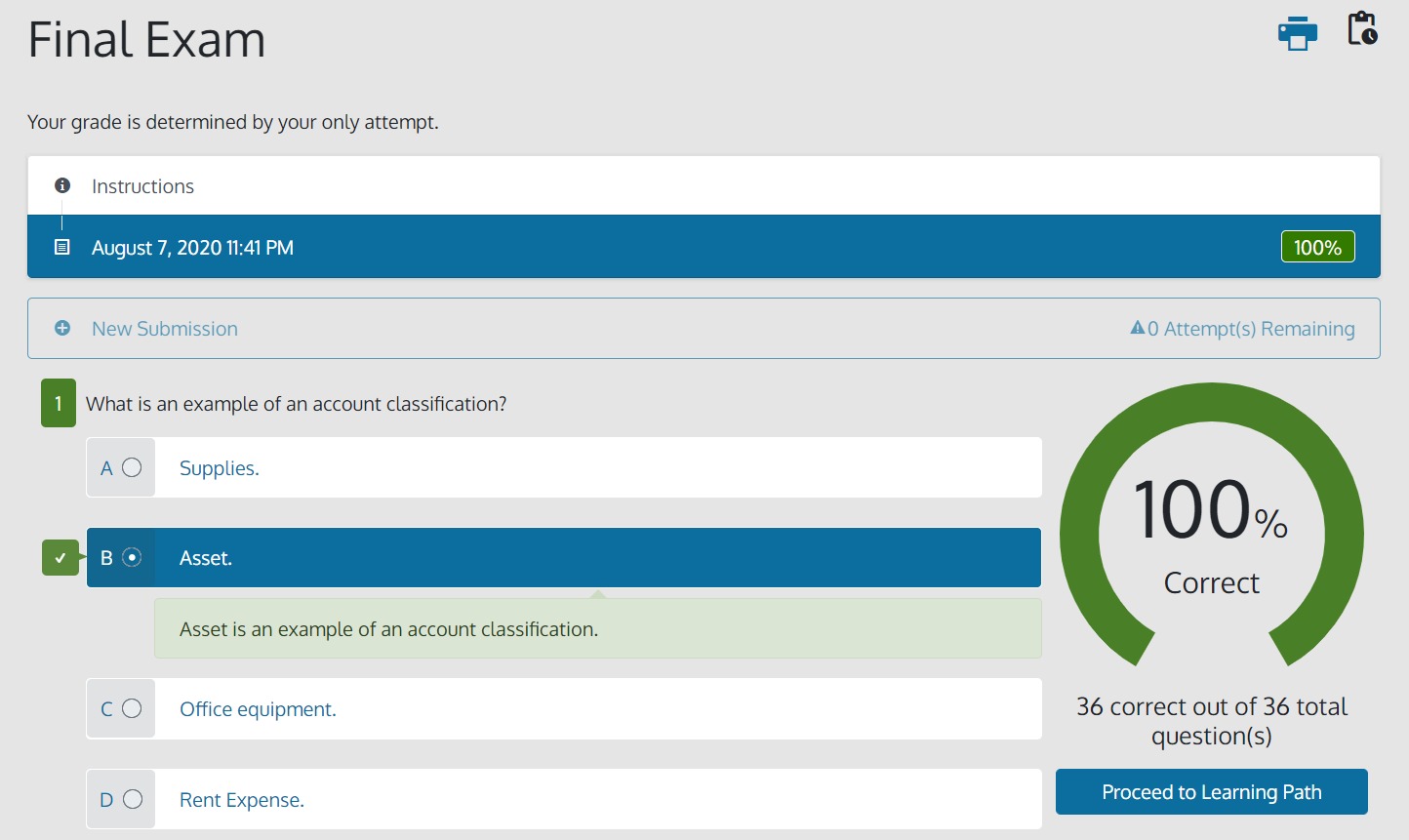Click the printer icon
This screenshot has height=840, width=1409.
click(1297, 33)
